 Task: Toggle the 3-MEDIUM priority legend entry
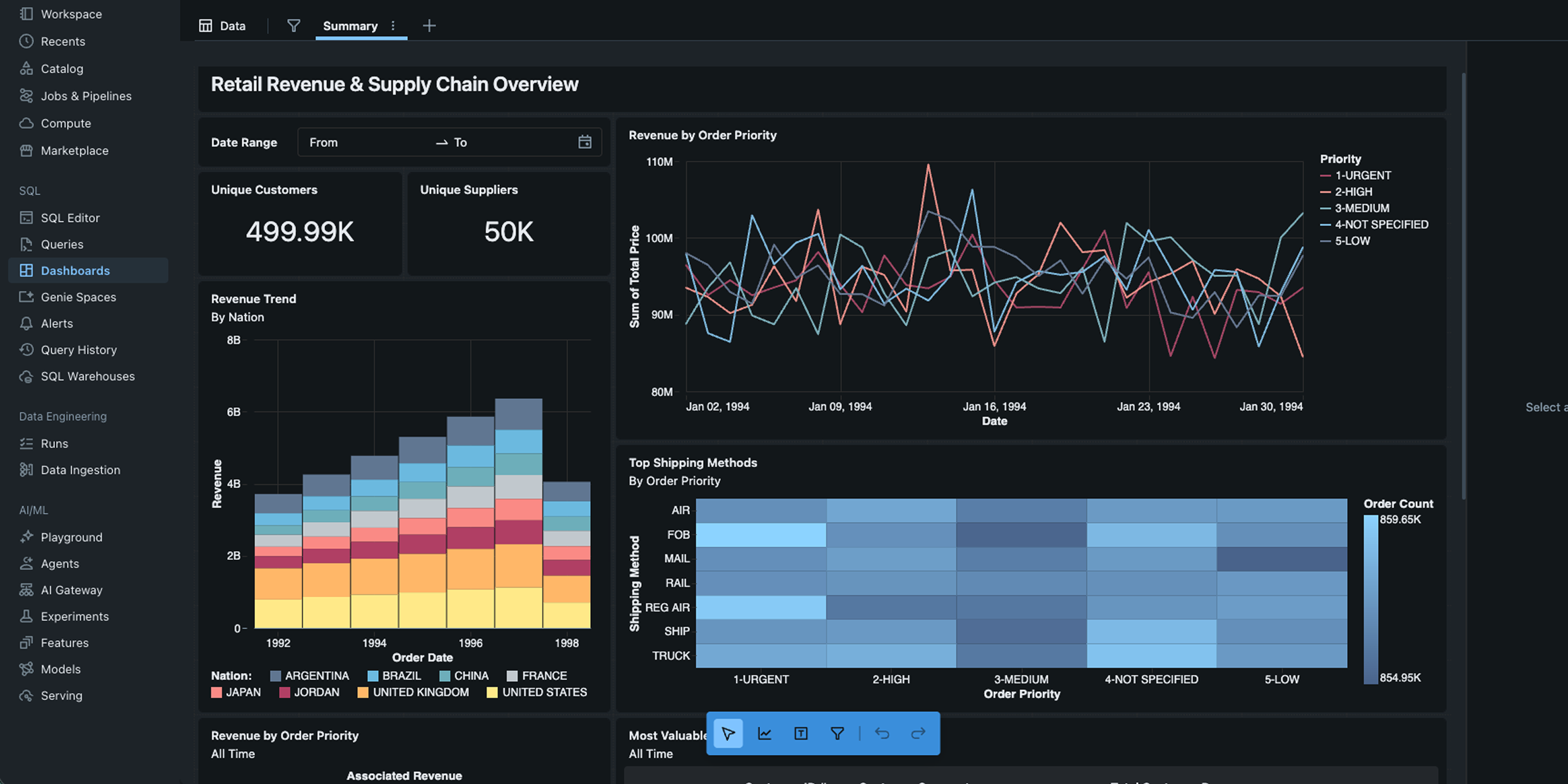coord(1355,208)
